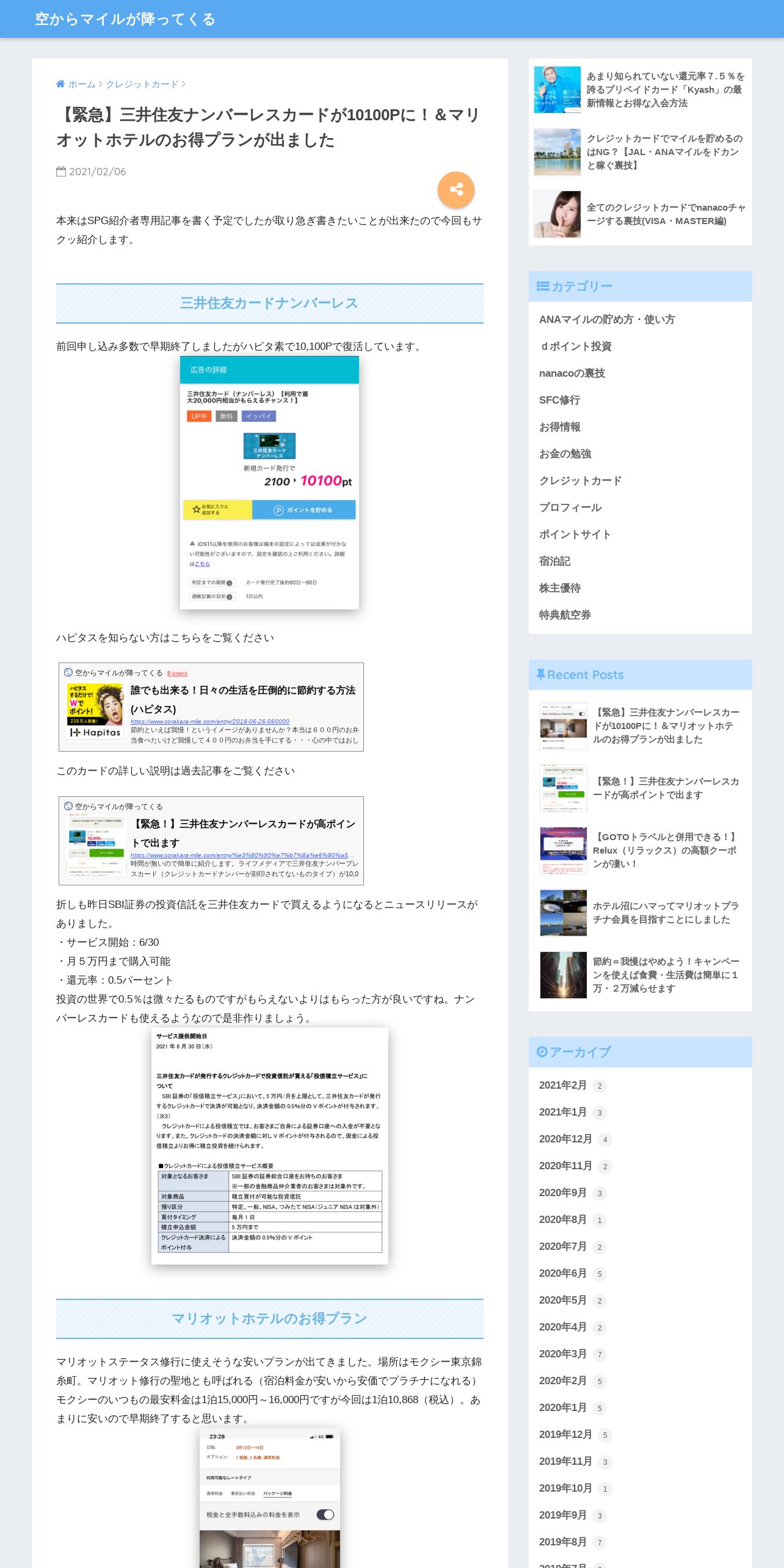
Task: Select category プロフィール
Action: (x=570, y=507)
